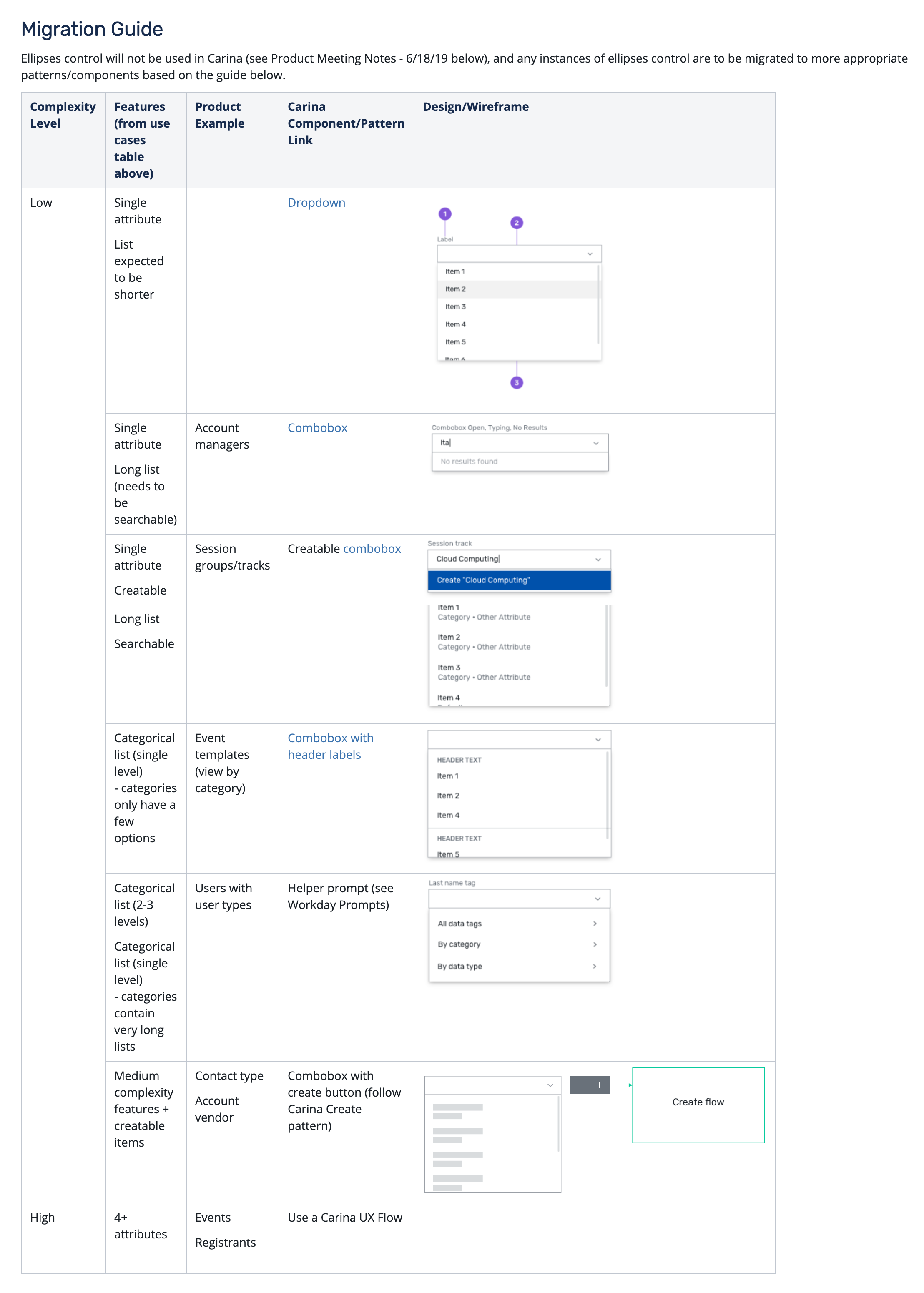Open the Dropdown component link
The width and height of the screenshot is (924, 1293).
click(316, 203)
